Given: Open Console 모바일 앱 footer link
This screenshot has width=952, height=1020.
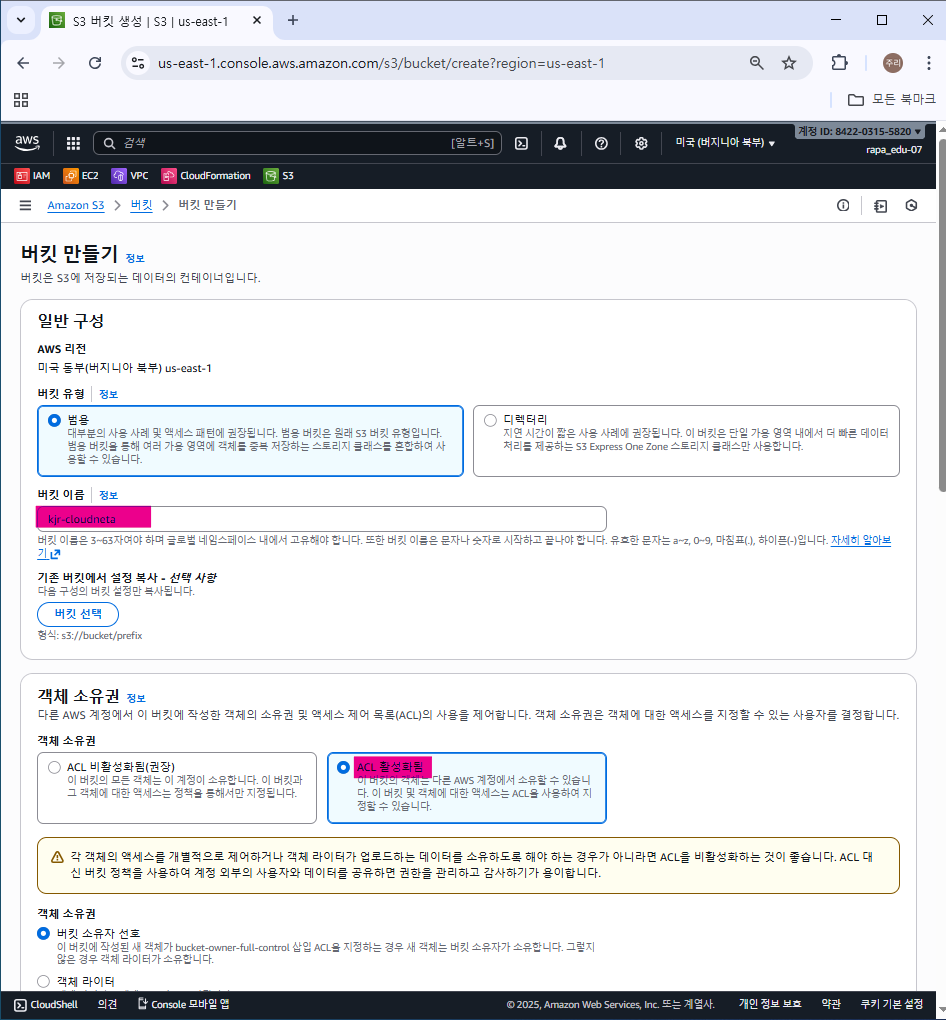Looking at the screenshot, I should tap(184, 1004).
